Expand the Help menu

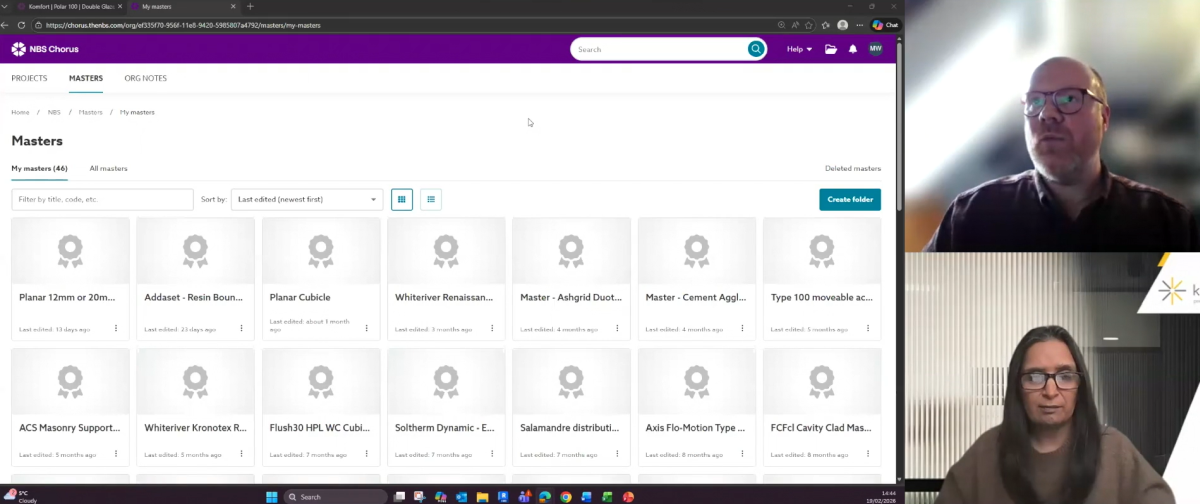[799, 49]
